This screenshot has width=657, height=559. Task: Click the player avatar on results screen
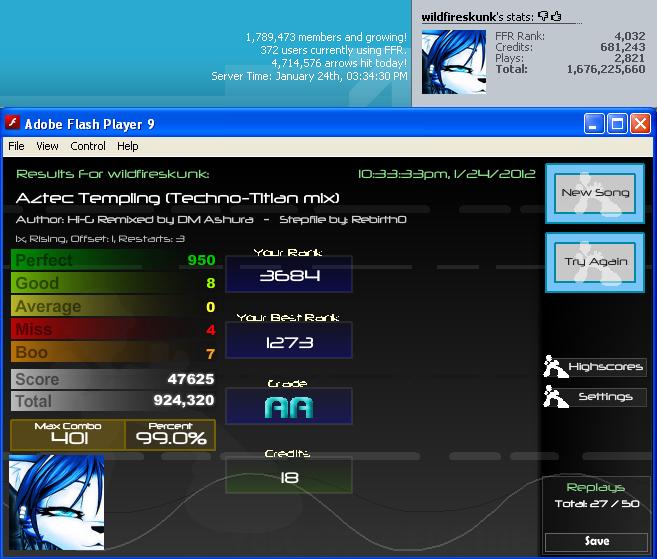click(57, 502)
